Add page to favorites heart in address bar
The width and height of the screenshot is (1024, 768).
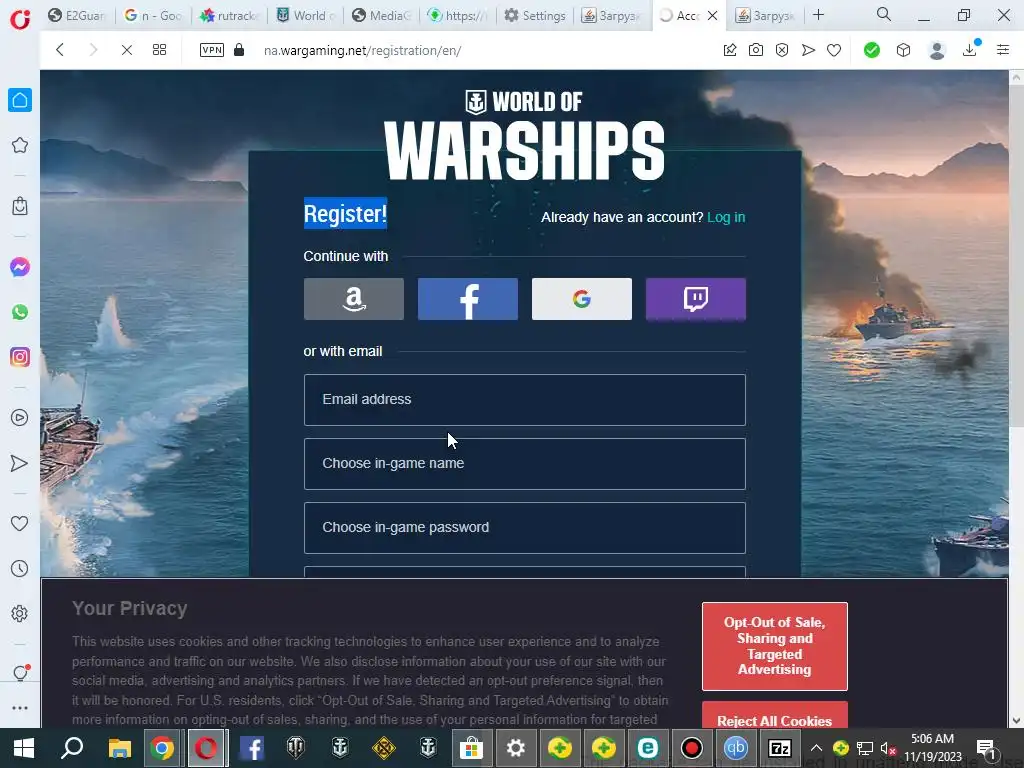click(x=834, y=50)
